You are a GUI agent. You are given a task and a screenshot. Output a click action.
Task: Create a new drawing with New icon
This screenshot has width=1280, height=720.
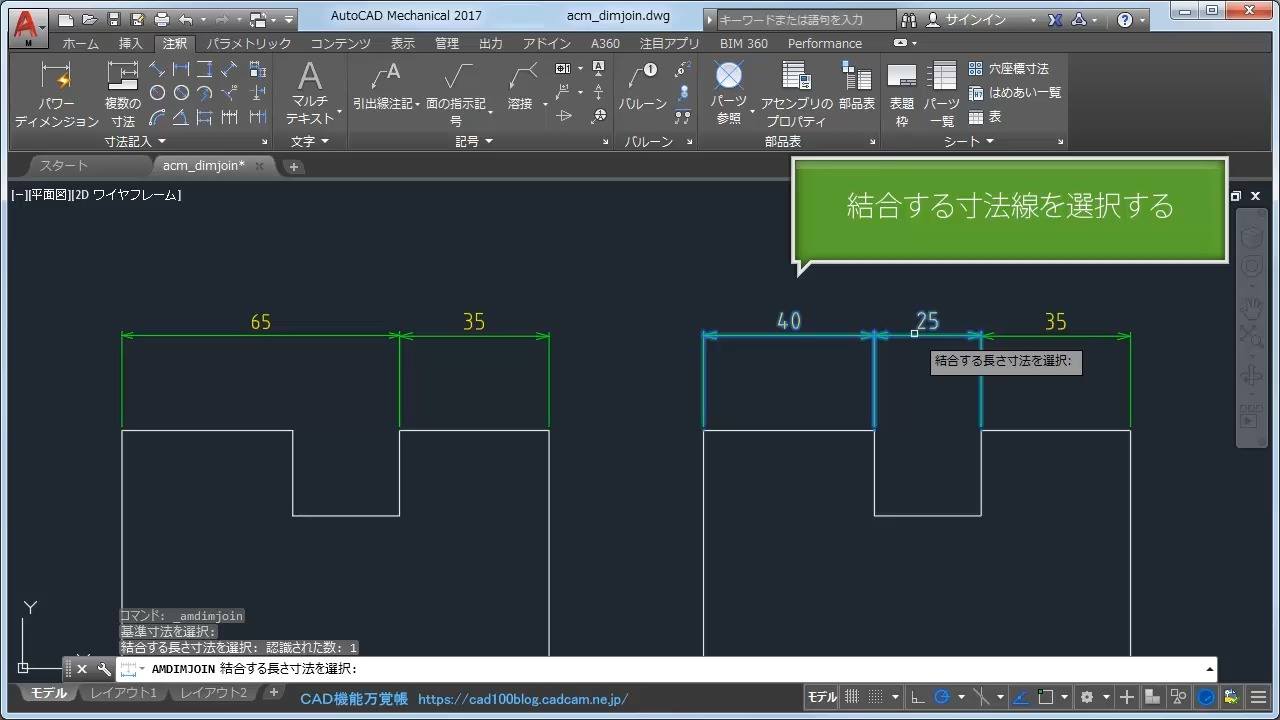coord(66,19)
